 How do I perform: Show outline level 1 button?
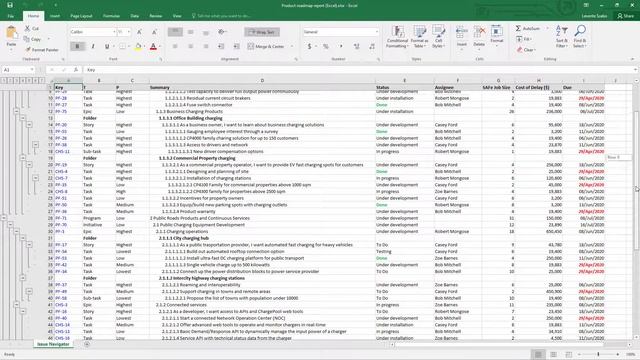pos(4,80)
